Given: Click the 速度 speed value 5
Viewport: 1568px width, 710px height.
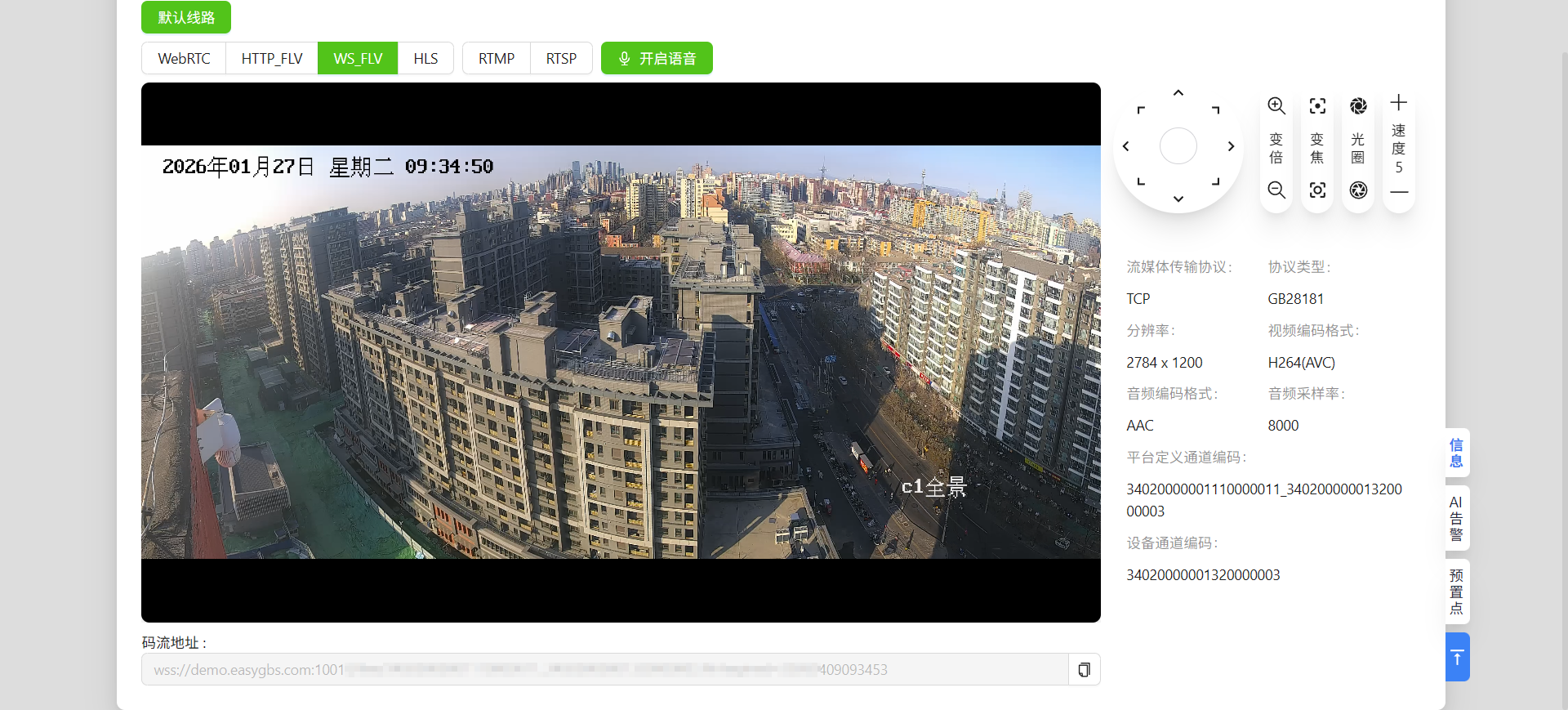Looking at the screenshot, I should click(x=1399, y=167).
